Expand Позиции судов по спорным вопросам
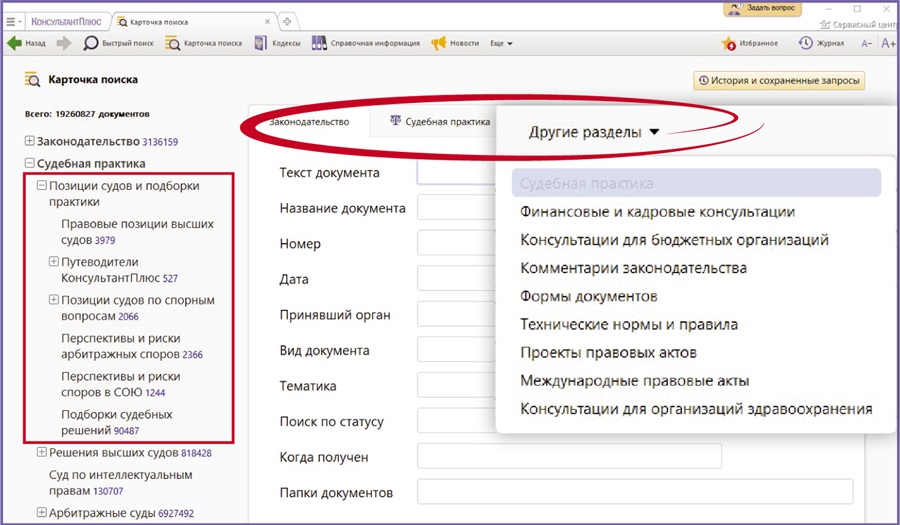 54,300
